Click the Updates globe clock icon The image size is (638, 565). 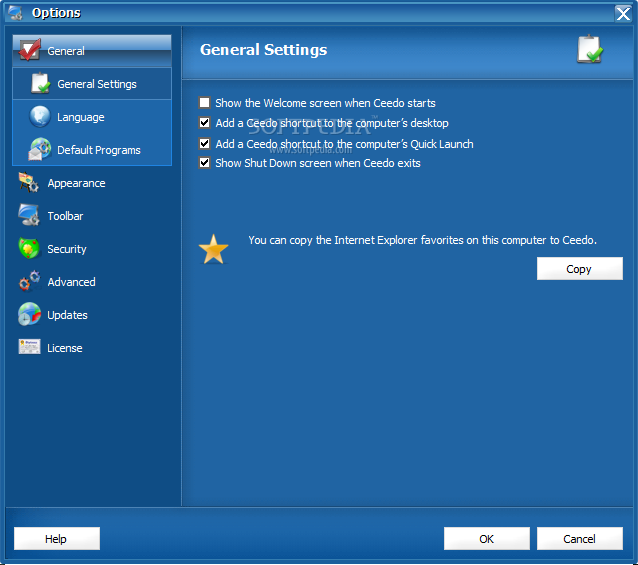pyautogui.click(x=29, y=314)
